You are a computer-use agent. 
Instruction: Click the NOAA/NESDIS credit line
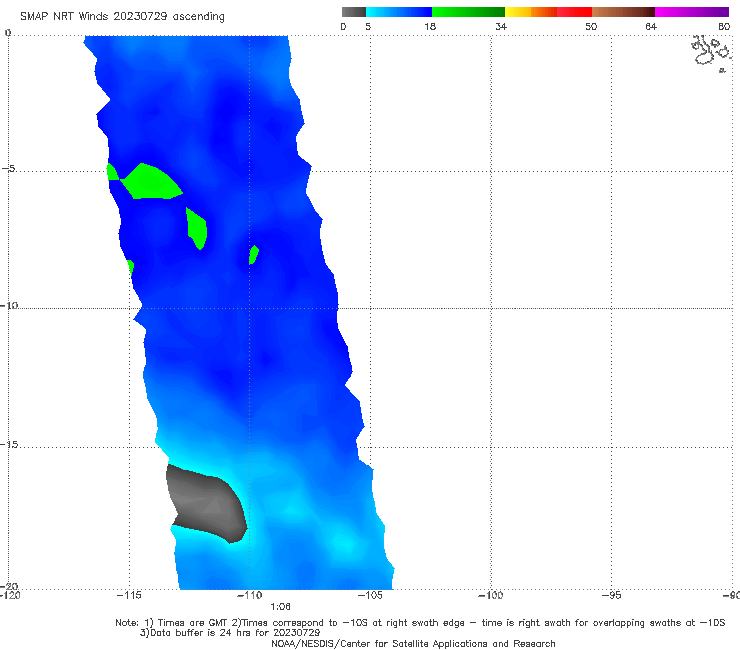point(413,644)
